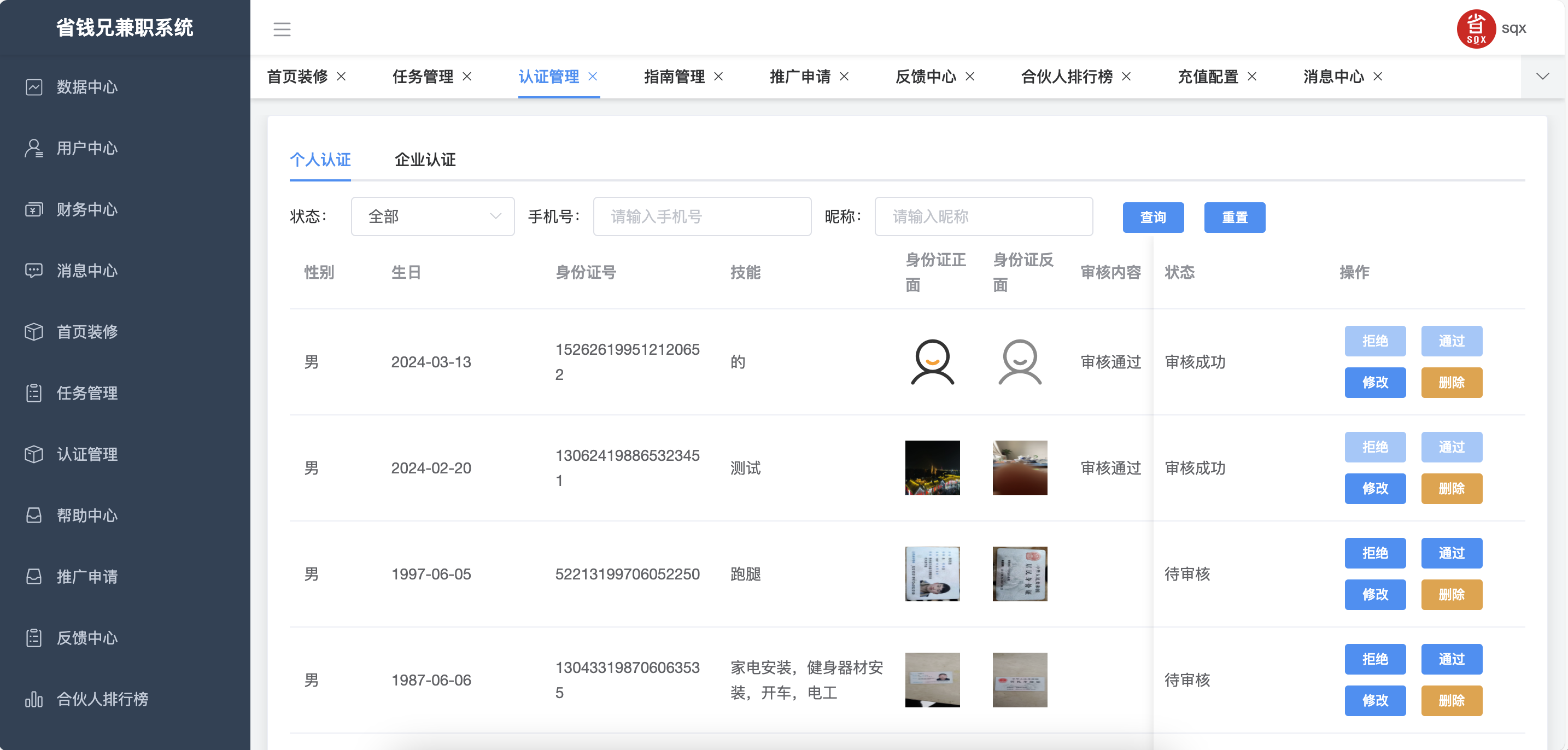Toggle the hamburger sidebar collapse icon

pos(281,28)
